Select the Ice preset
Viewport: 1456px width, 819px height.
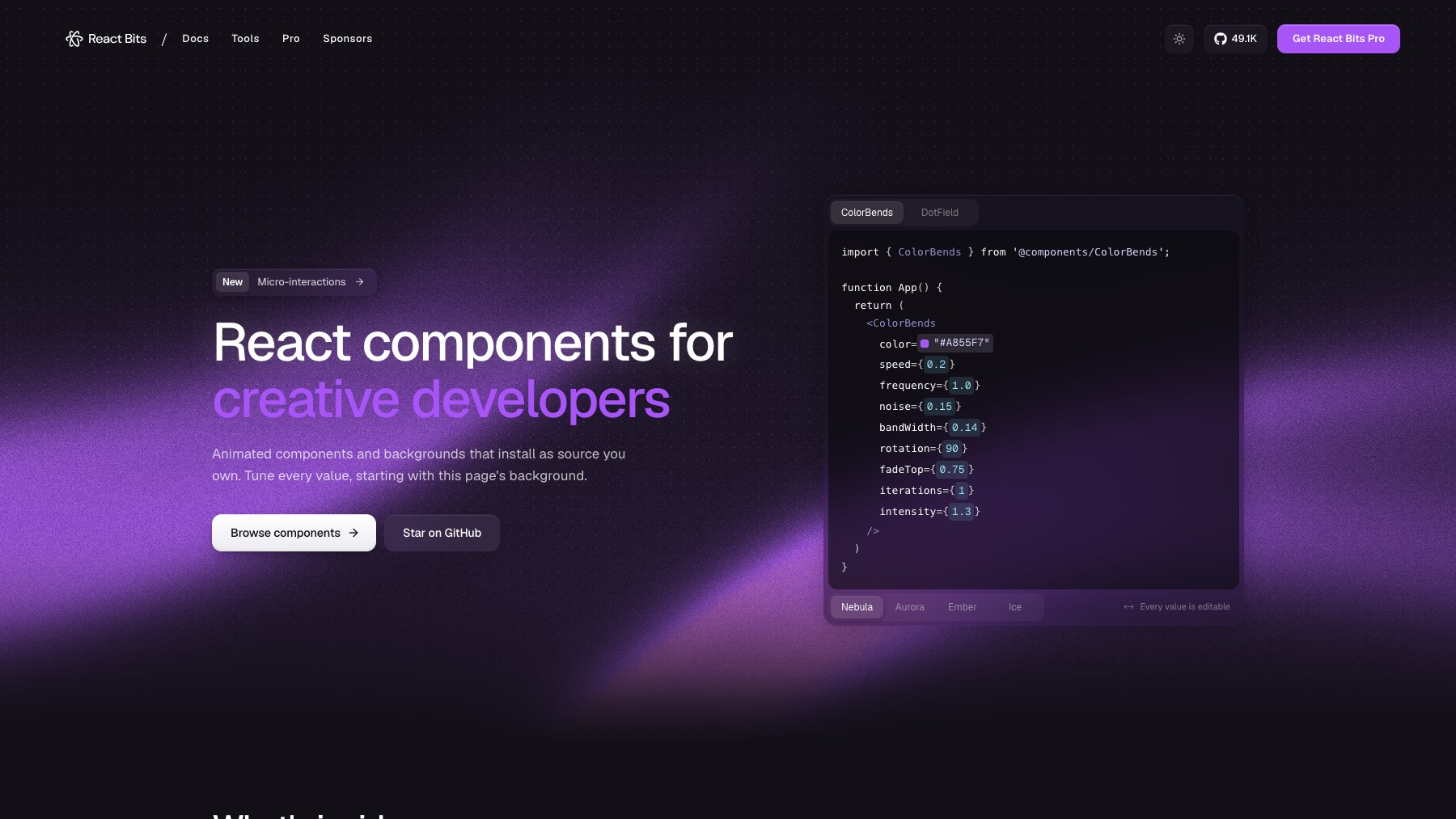click(x=1015, y=607)
